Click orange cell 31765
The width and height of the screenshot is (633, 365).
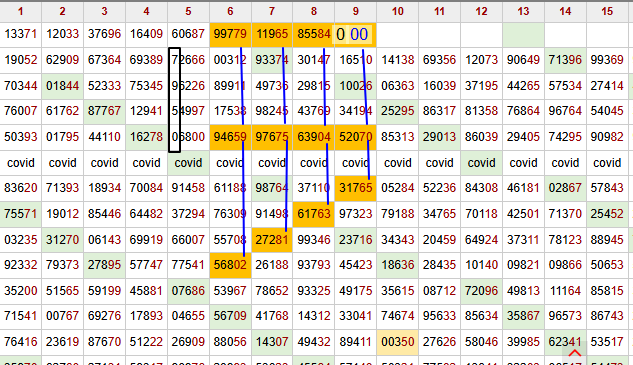tap(356, 188)
